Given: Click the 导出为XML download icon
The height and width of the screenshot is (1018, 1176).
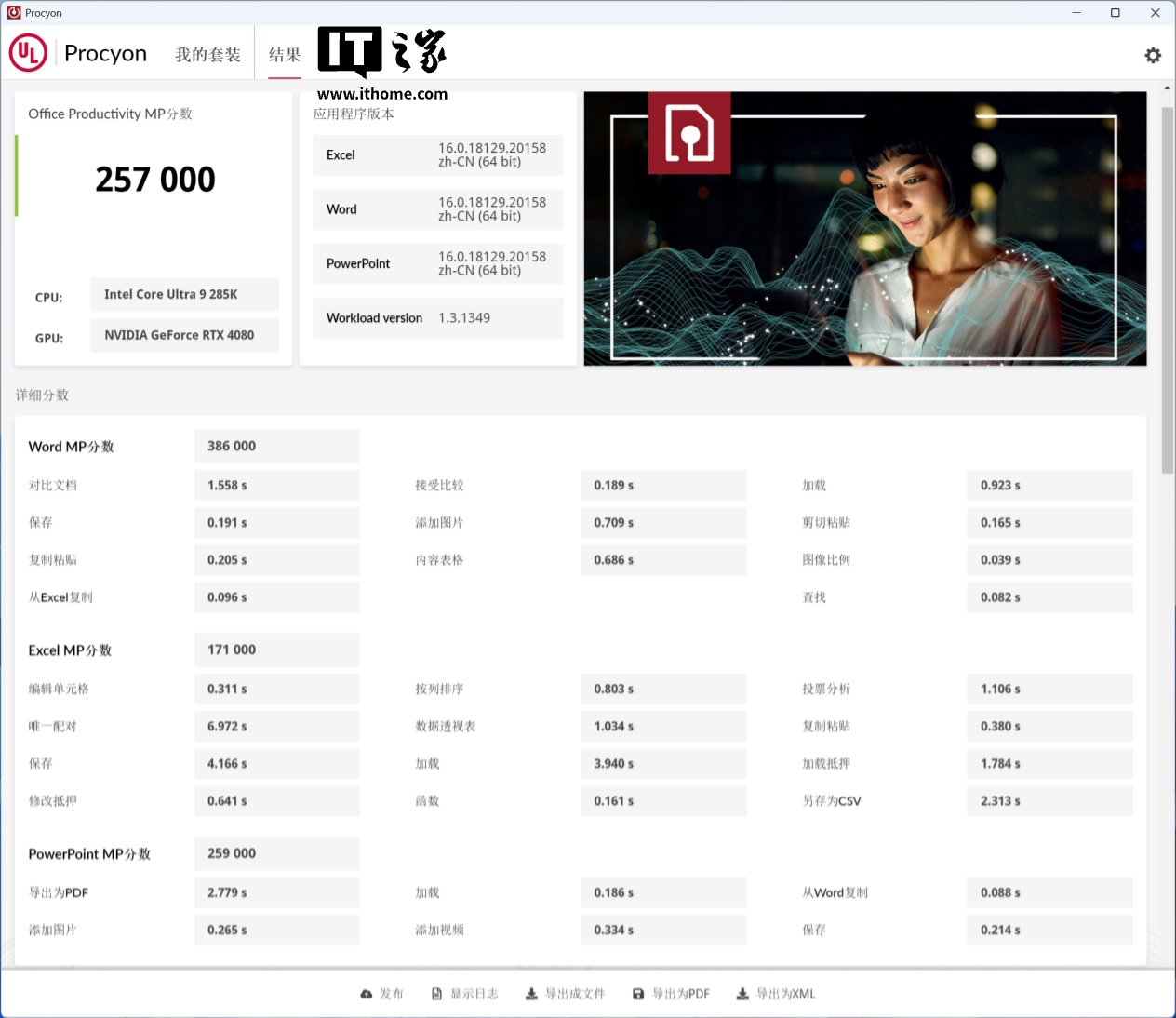Looking at the screenshot, I should click(x=742, y=994).
